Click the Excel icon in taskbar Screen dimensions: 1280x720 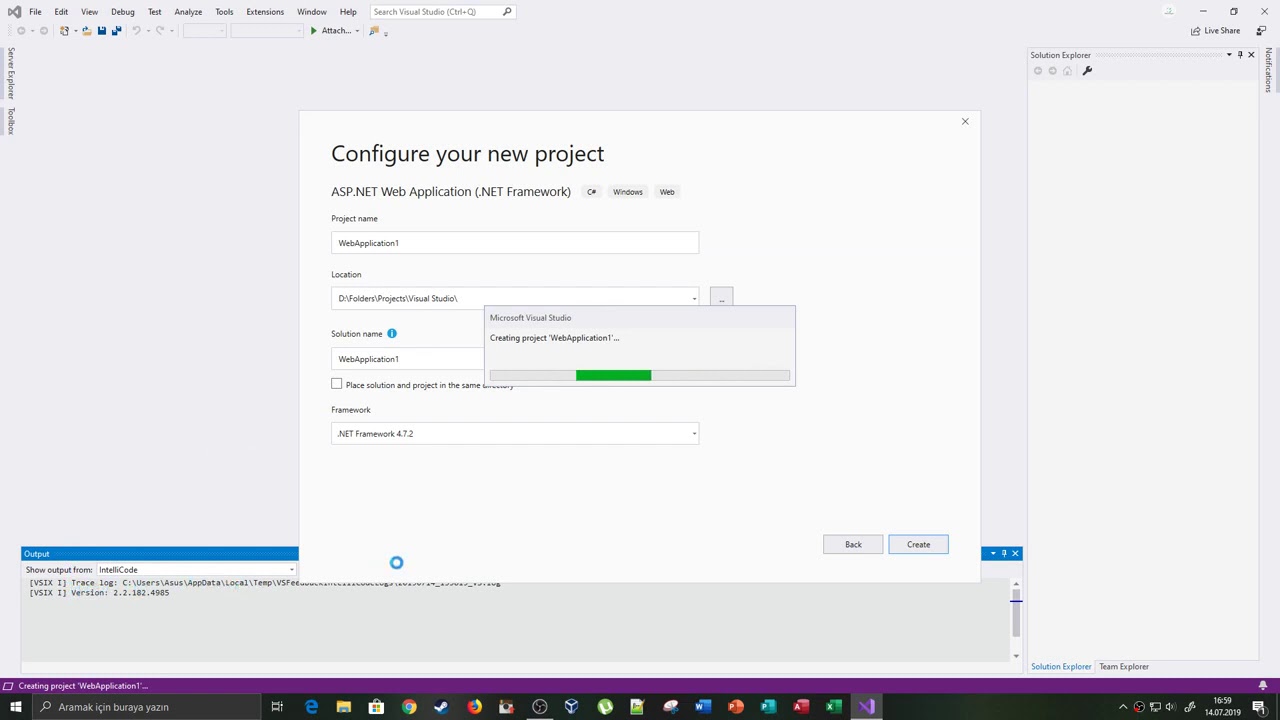[833, 707]
